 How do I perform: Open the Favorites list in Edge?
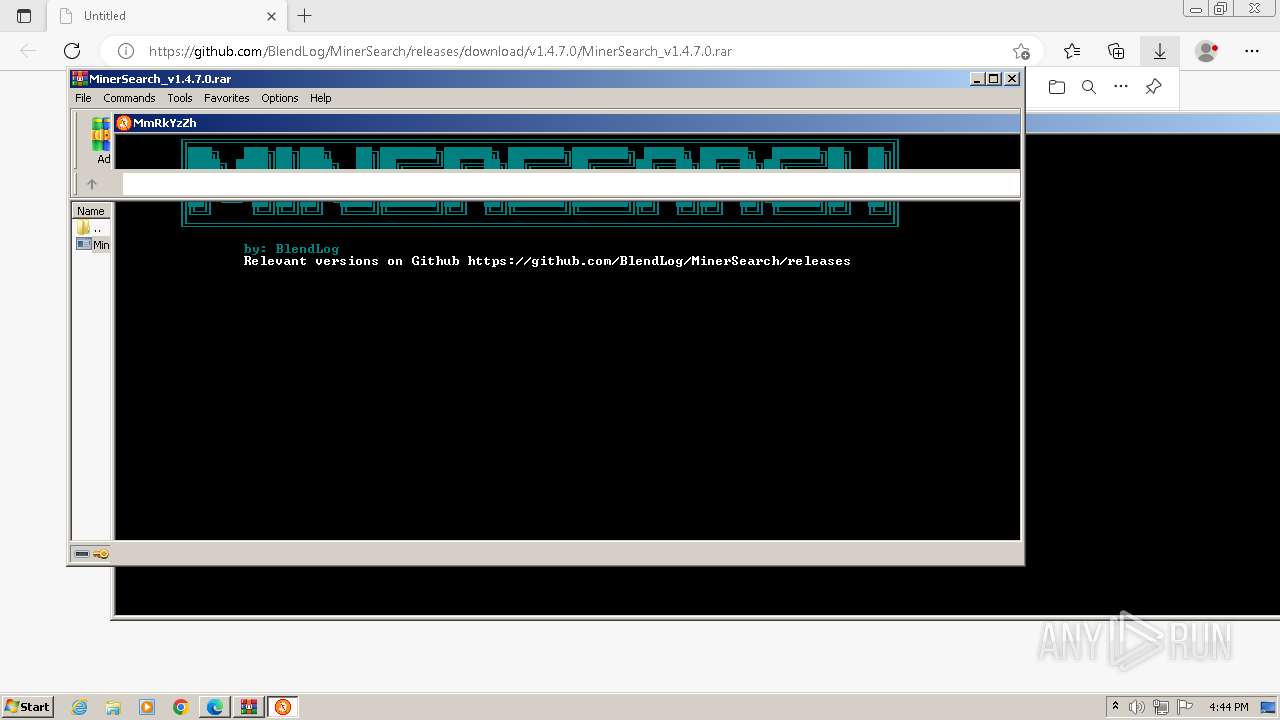click(1072, 51)
